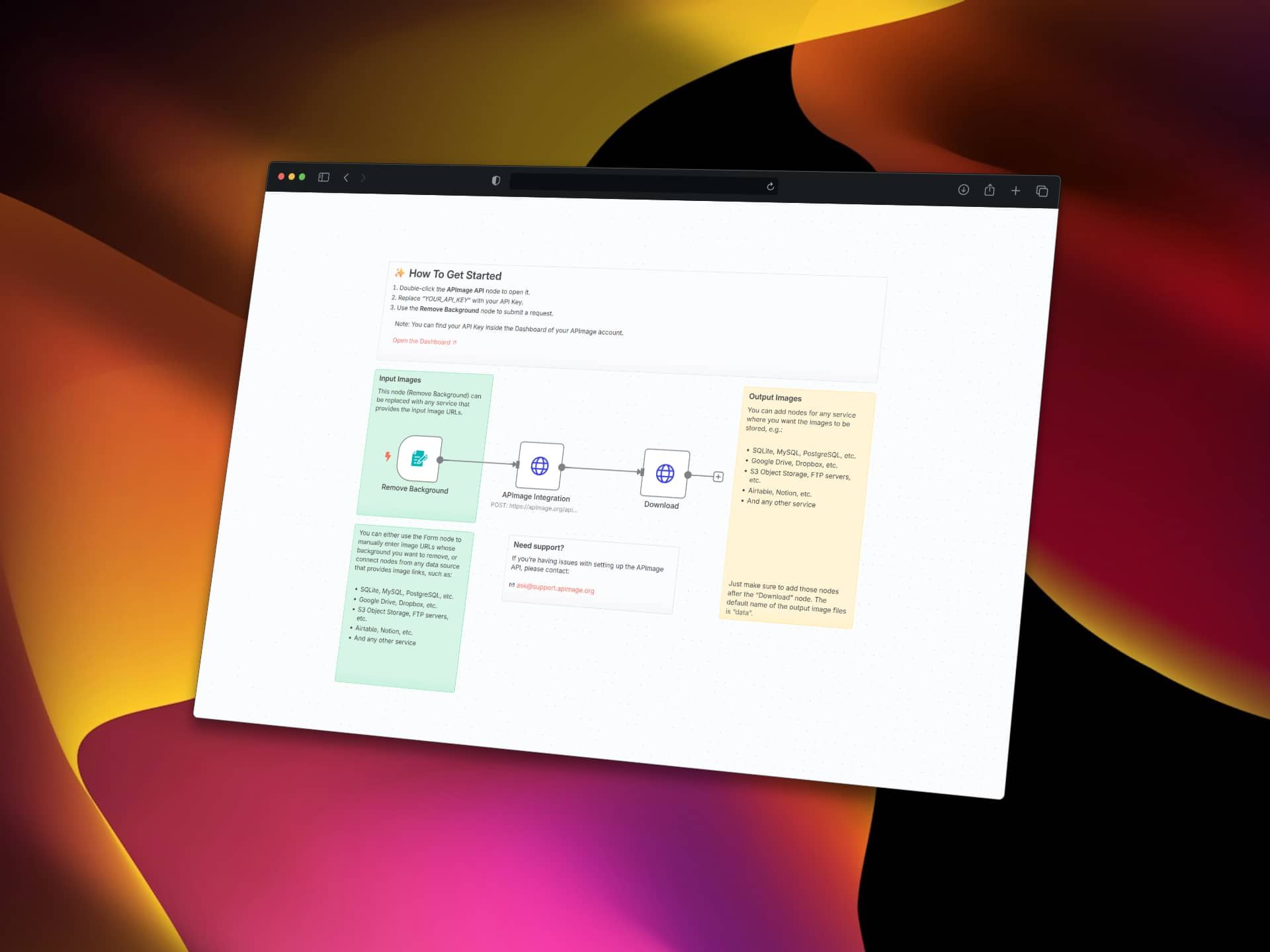This screenshot has width=1270, height=952.
Task: Click the Download node output connector
Action: [x=688, y=475]
